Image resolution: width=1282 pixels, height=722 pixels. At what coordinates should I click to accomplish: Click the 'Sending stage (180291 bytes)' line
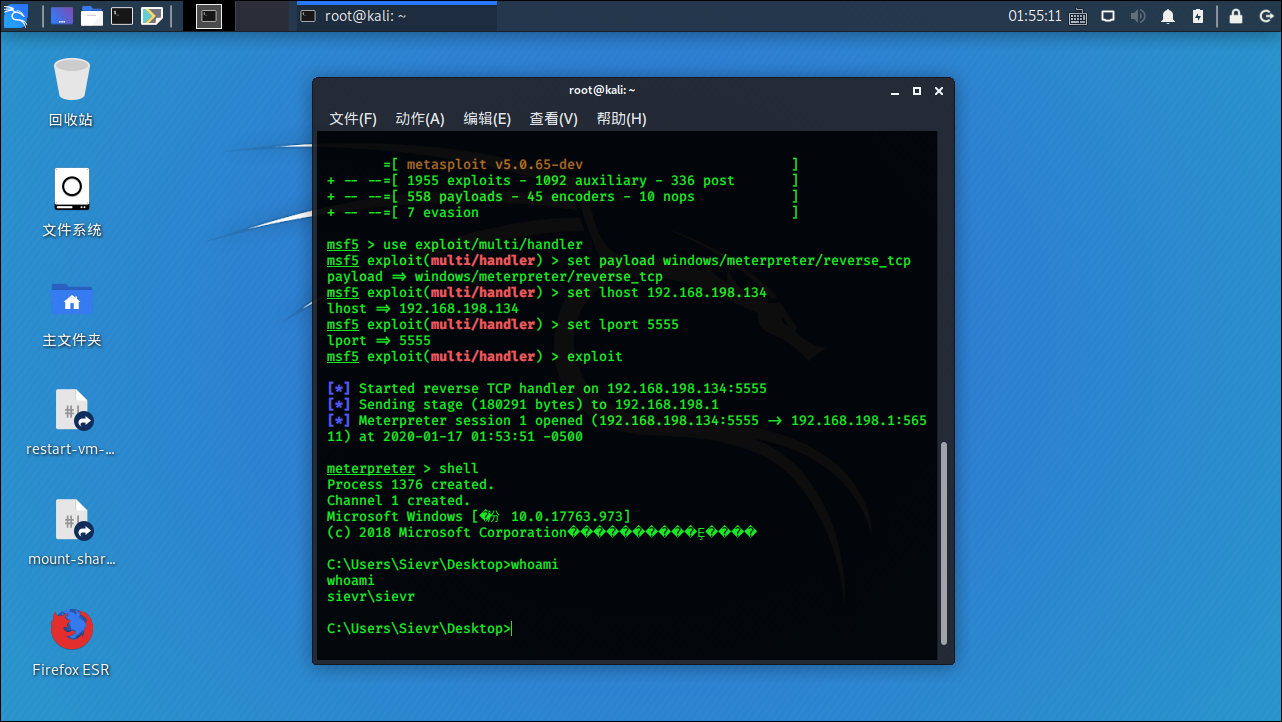coord(523,405)
